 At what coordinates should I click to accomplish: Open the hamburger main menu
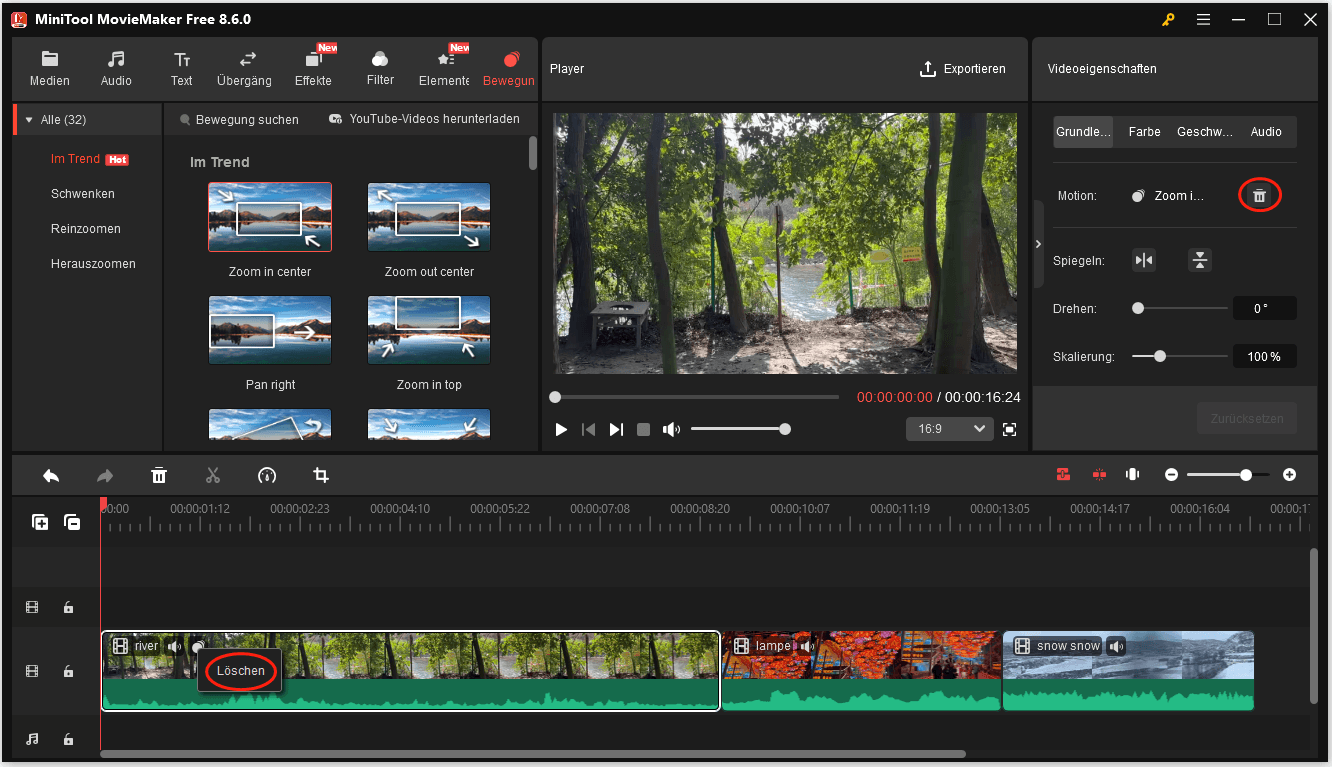(x=1203, y=19)
